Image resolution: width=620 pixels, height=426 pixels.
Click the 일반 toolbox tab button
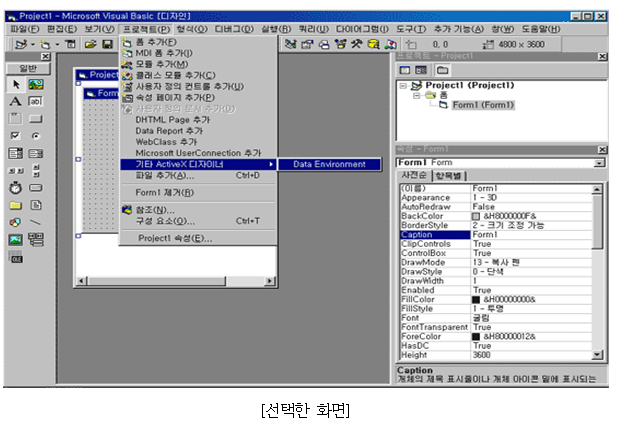(28, 68)
